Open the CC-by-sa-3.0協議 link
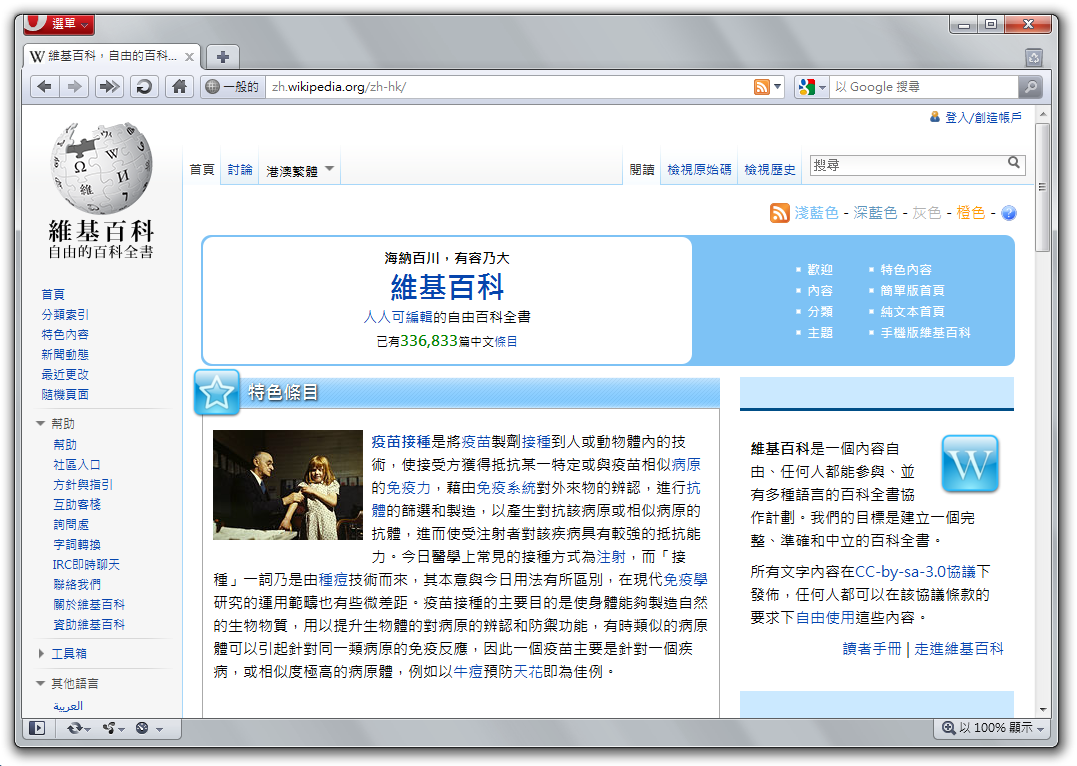Viewport: 1077px width, 766px height. pyautogui.click(x=916, y=572)
